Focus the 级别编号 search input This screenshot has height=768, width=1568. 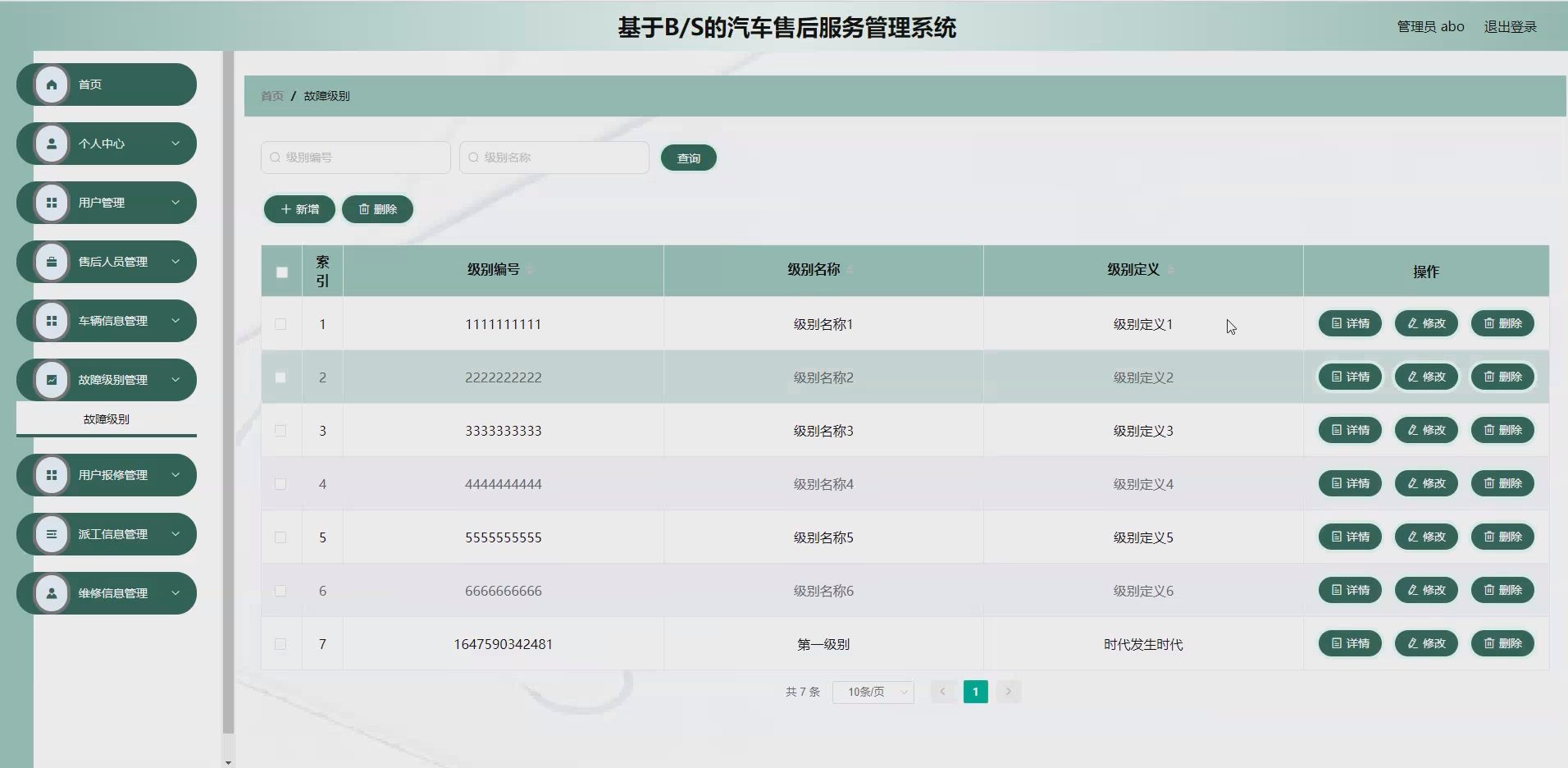356,158
